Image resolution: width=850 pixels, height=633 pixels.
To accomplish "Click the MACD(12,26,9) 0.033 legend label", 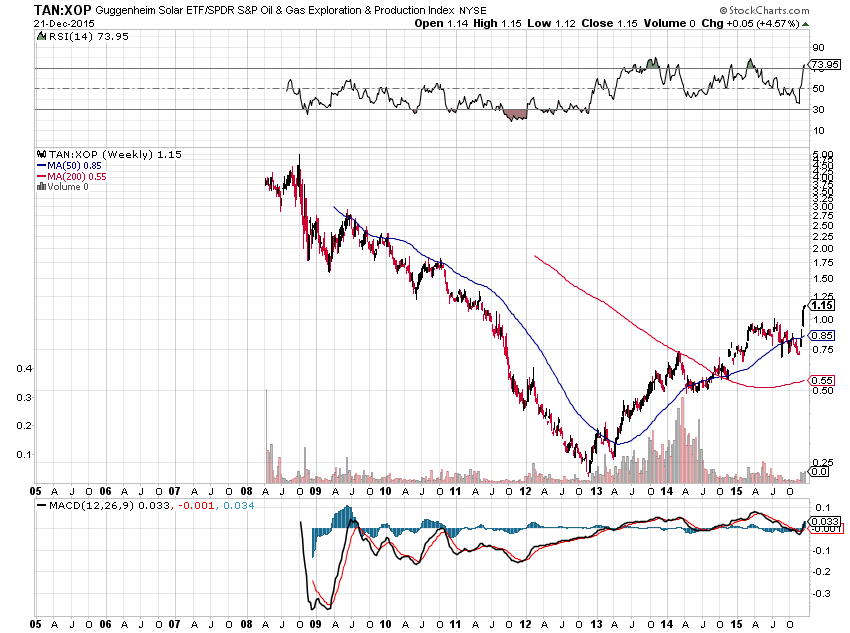I will click(109, 505).
